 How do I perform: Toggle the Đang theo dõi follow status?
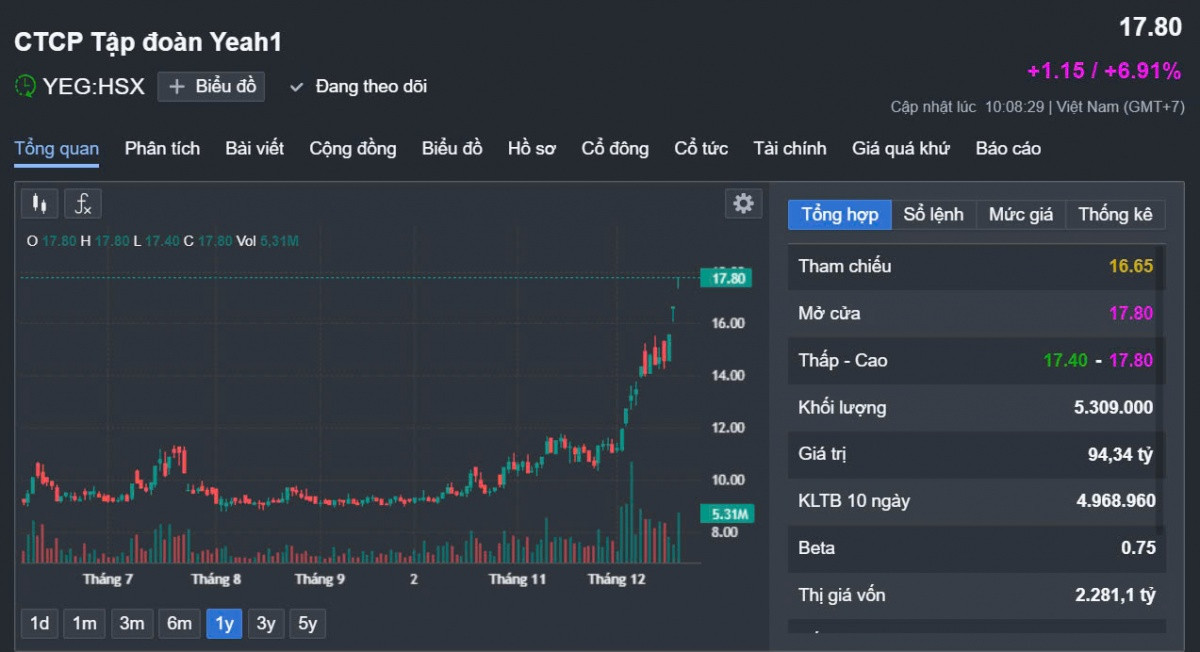(x=359, y=87)
